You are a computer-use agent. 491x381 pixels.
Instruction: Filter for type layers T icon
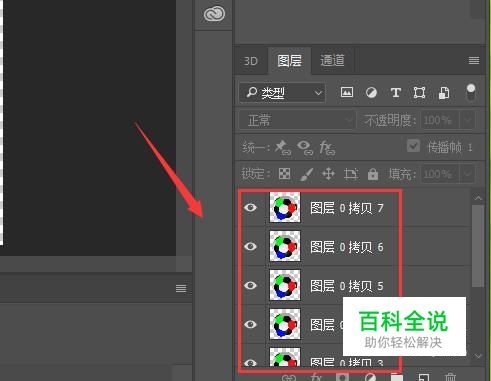click(395, 93)
